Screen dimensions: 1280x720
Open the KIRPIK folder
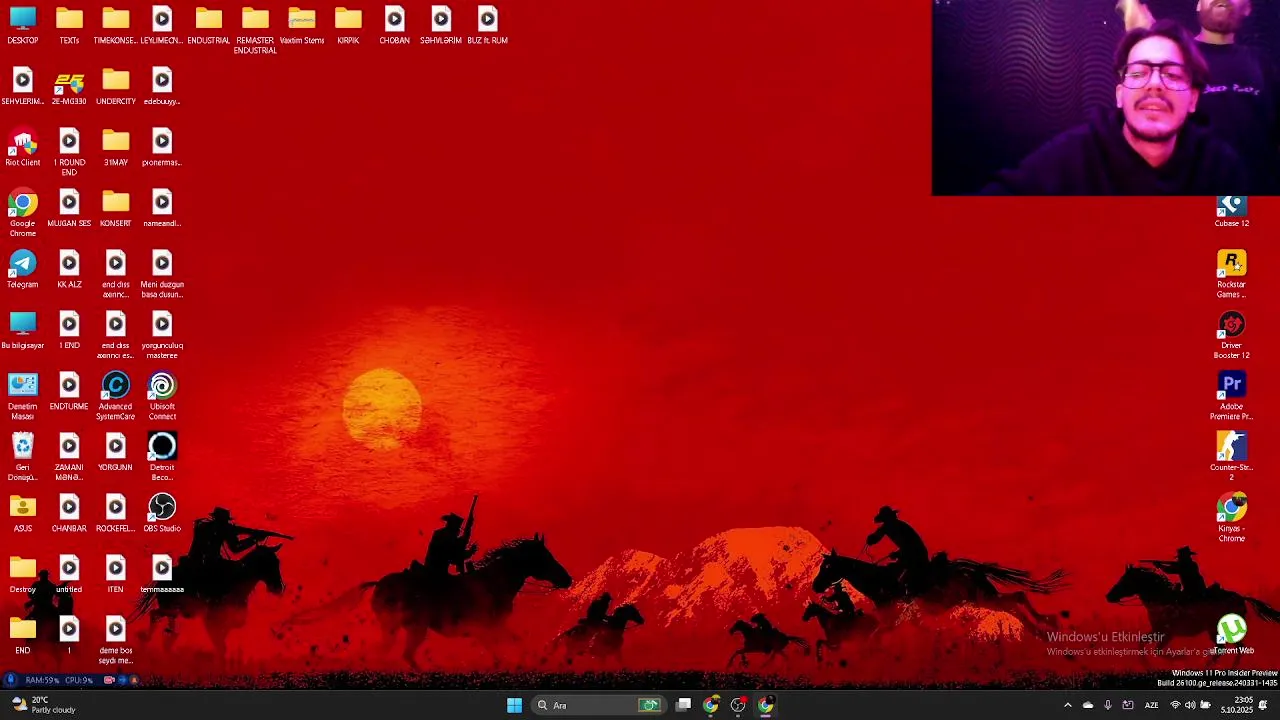348,26
